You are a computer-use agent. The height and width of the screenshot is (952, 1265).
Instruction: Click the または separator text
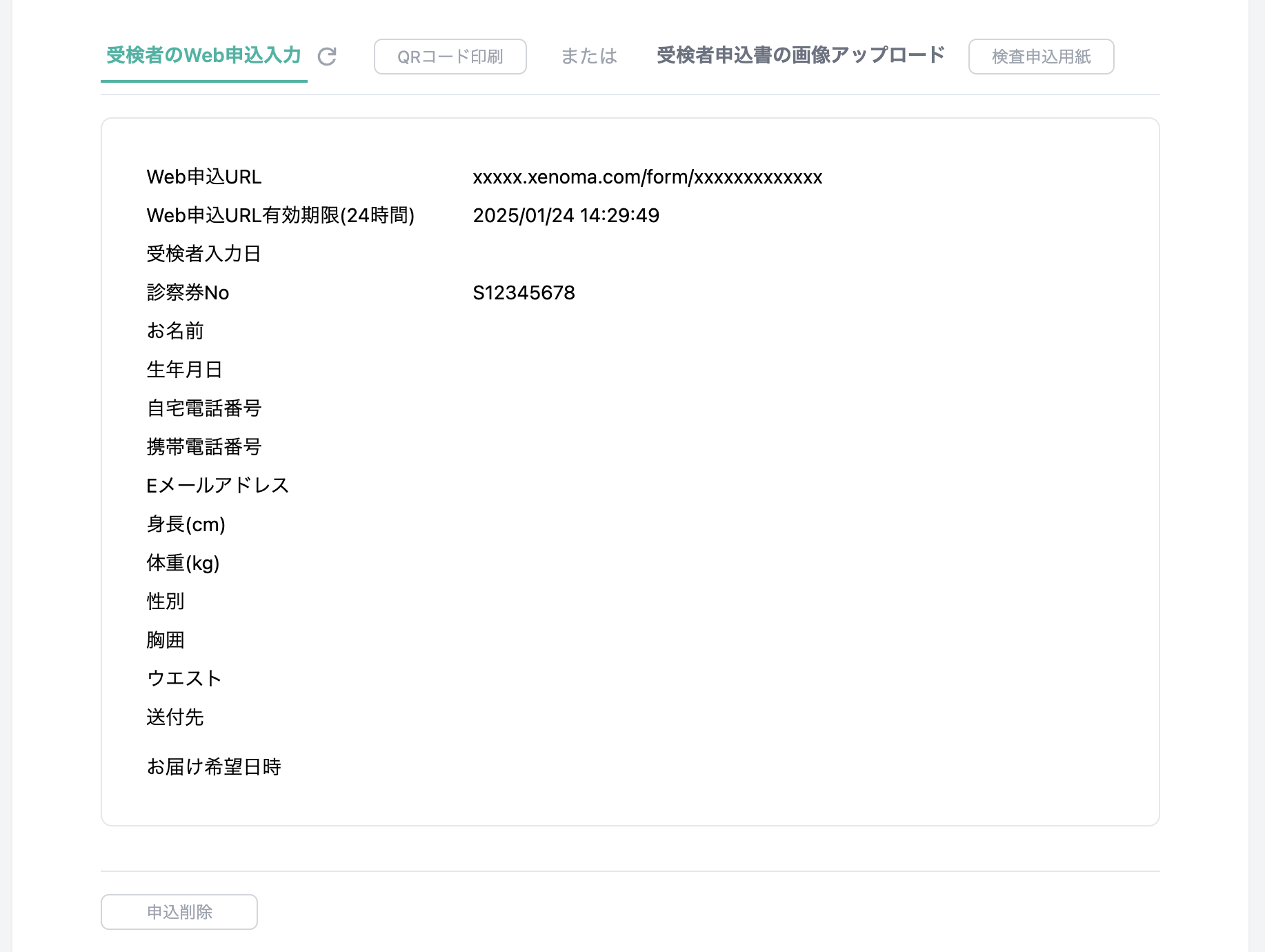(589, 57)
